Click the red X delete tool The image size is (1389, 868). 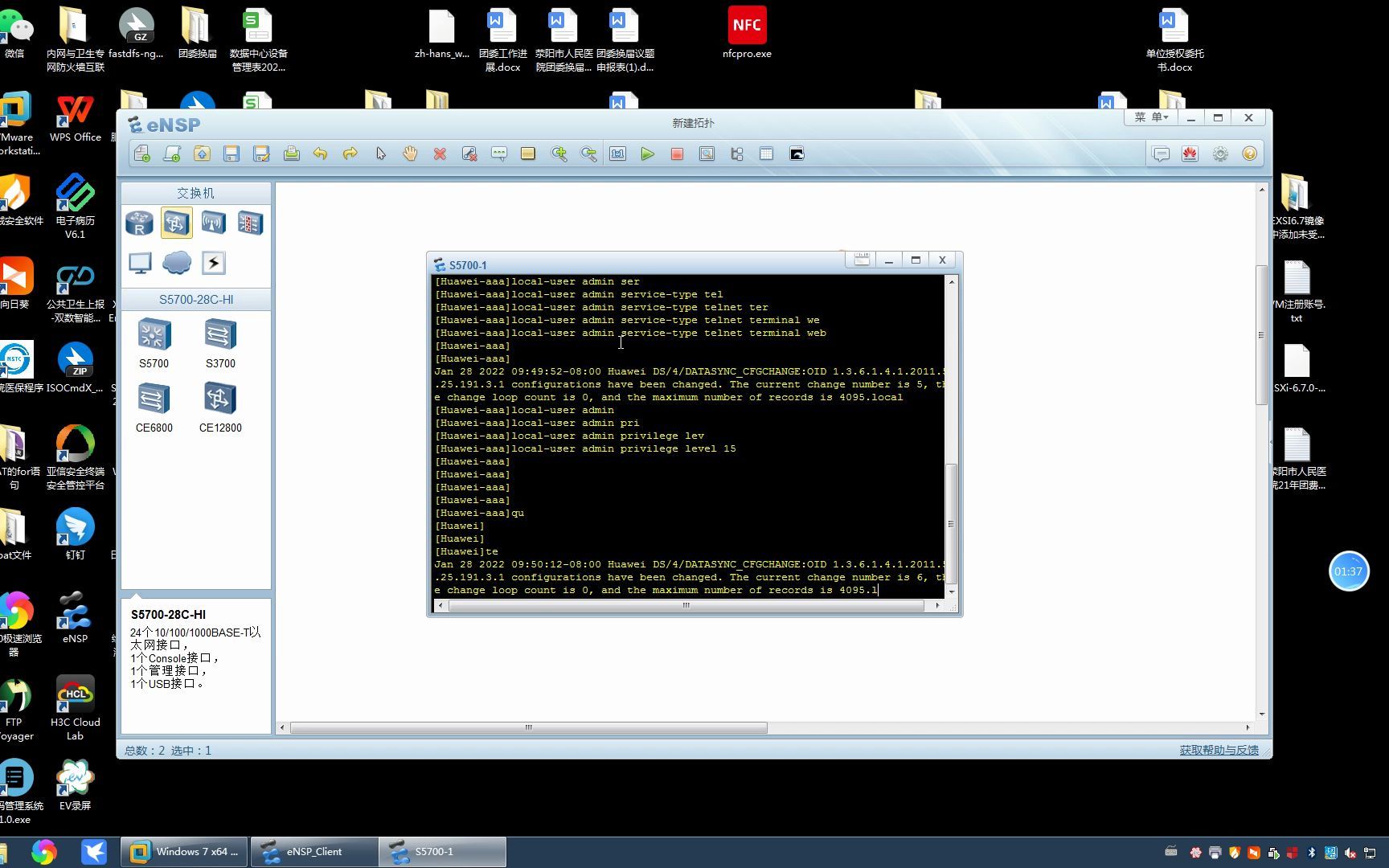tap(440, 154)
